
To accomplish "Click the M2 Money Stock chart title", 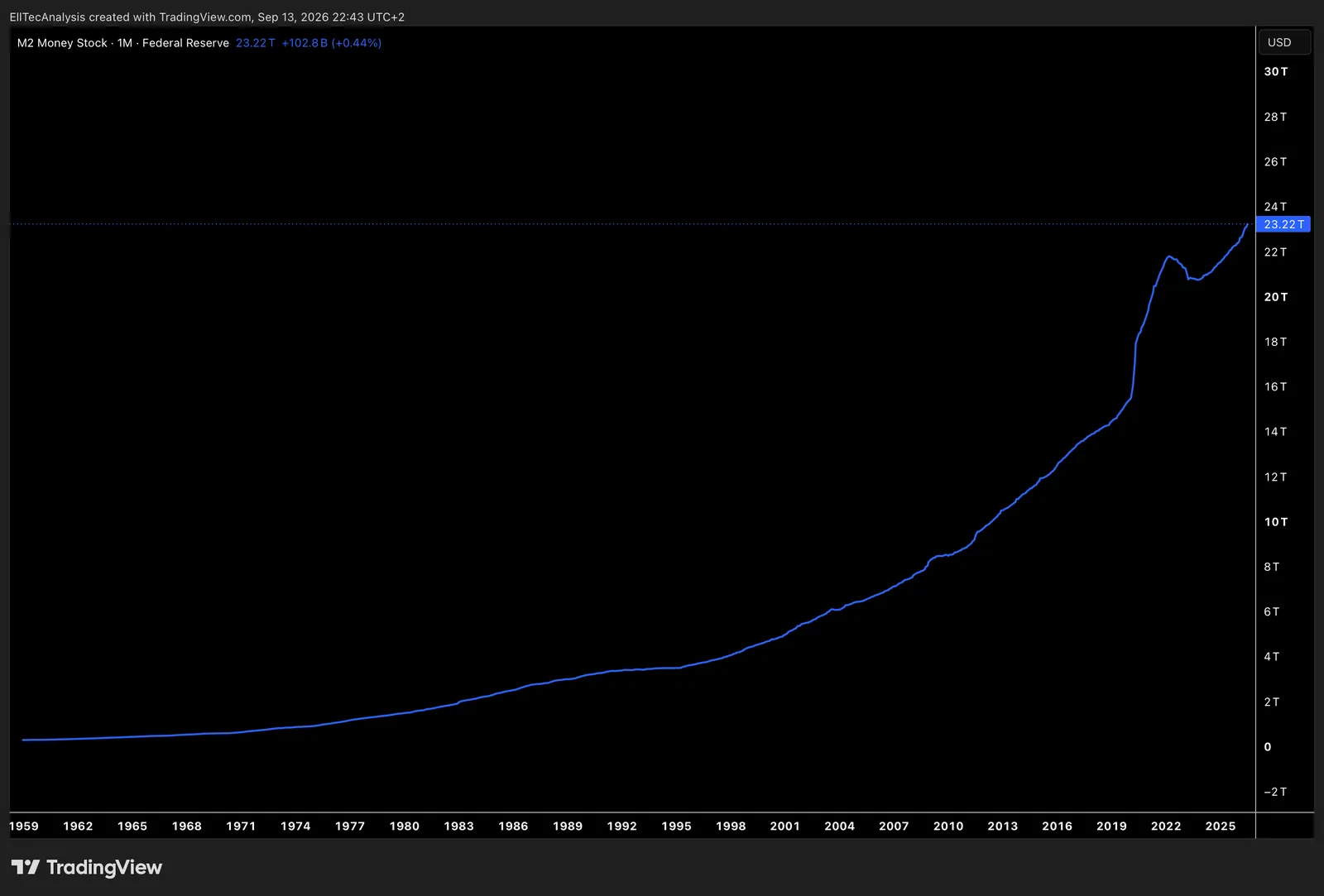I will pyautogui.click(x=62, y=43).
